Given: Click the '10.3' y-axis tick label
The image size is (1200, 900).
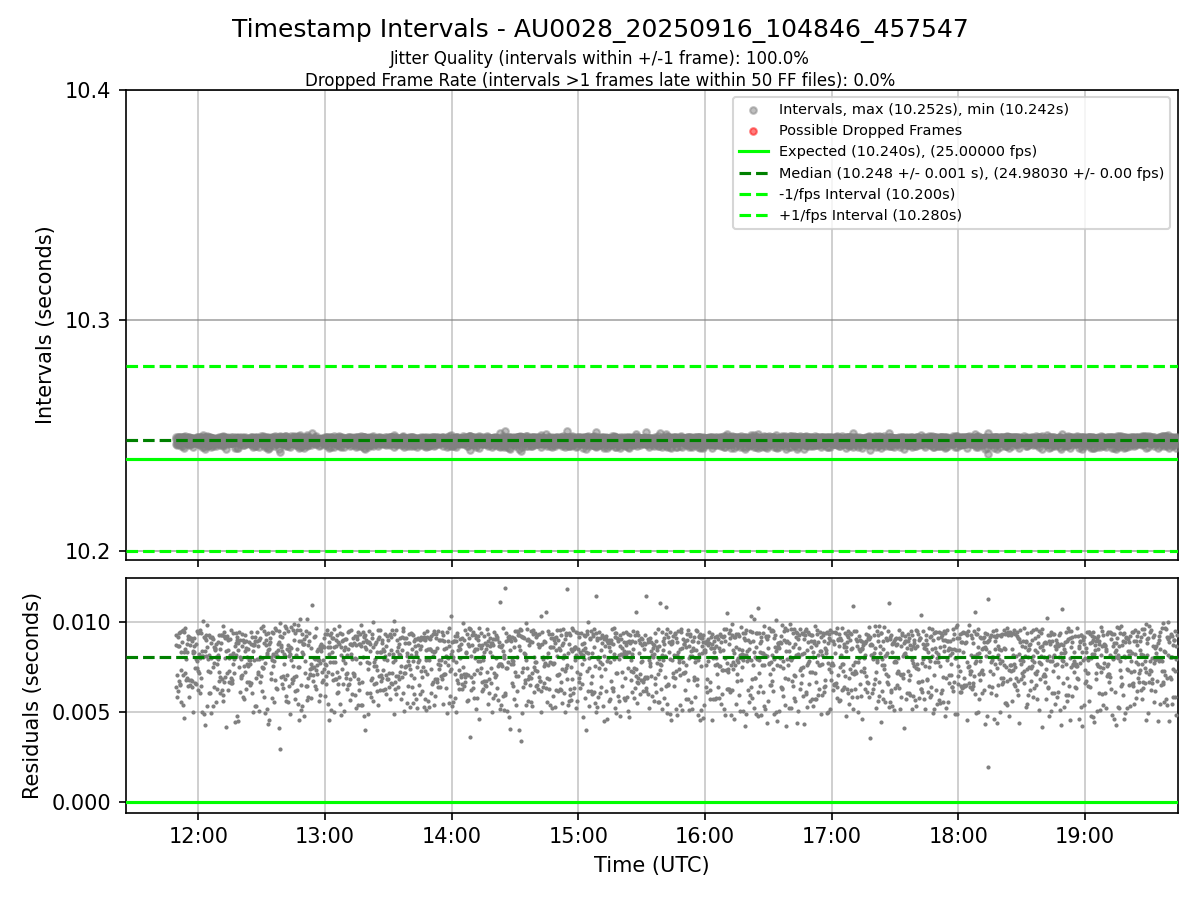Looking at the screenshot, I should (88, 321).
